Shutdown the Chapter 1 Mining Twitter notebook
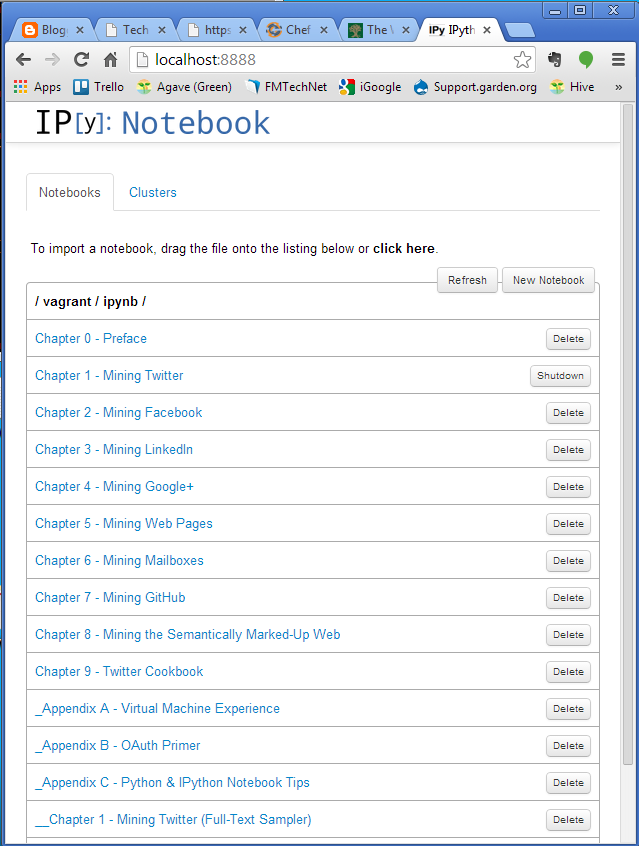Image resolution: width=639 pixels, height=846 pixels. click(x=560, y=376)
